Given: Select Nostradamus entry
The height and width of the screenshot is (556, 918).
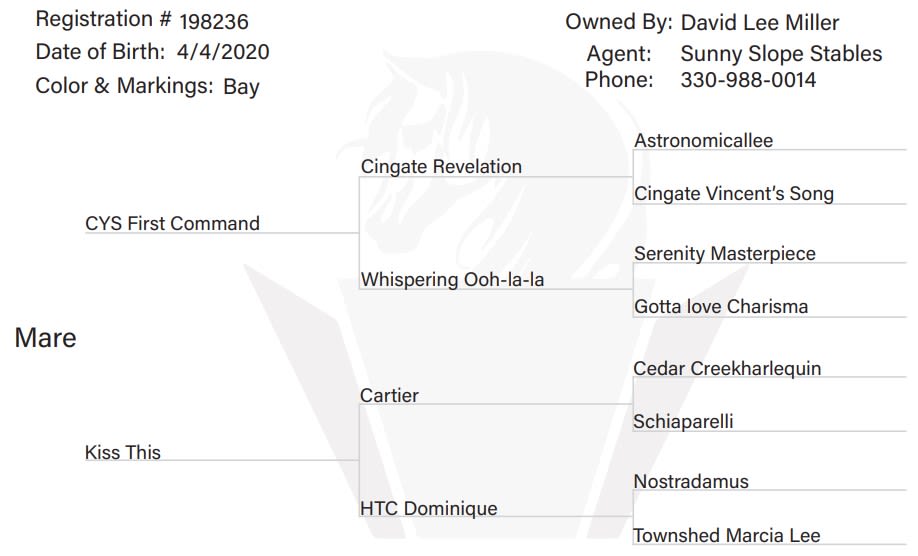Looking at the screenshot, I should 691,481.
